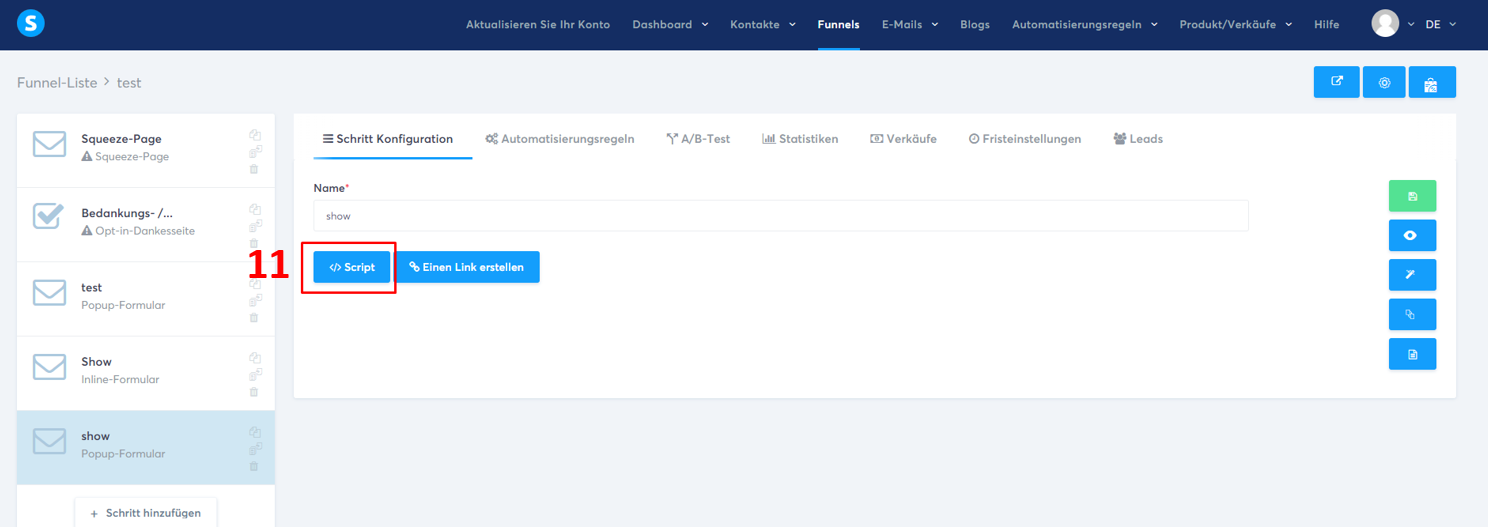Click top copy icon on Bedankungs row
This screenshot has width=1488, height=532.
click(x=255, y=209)
